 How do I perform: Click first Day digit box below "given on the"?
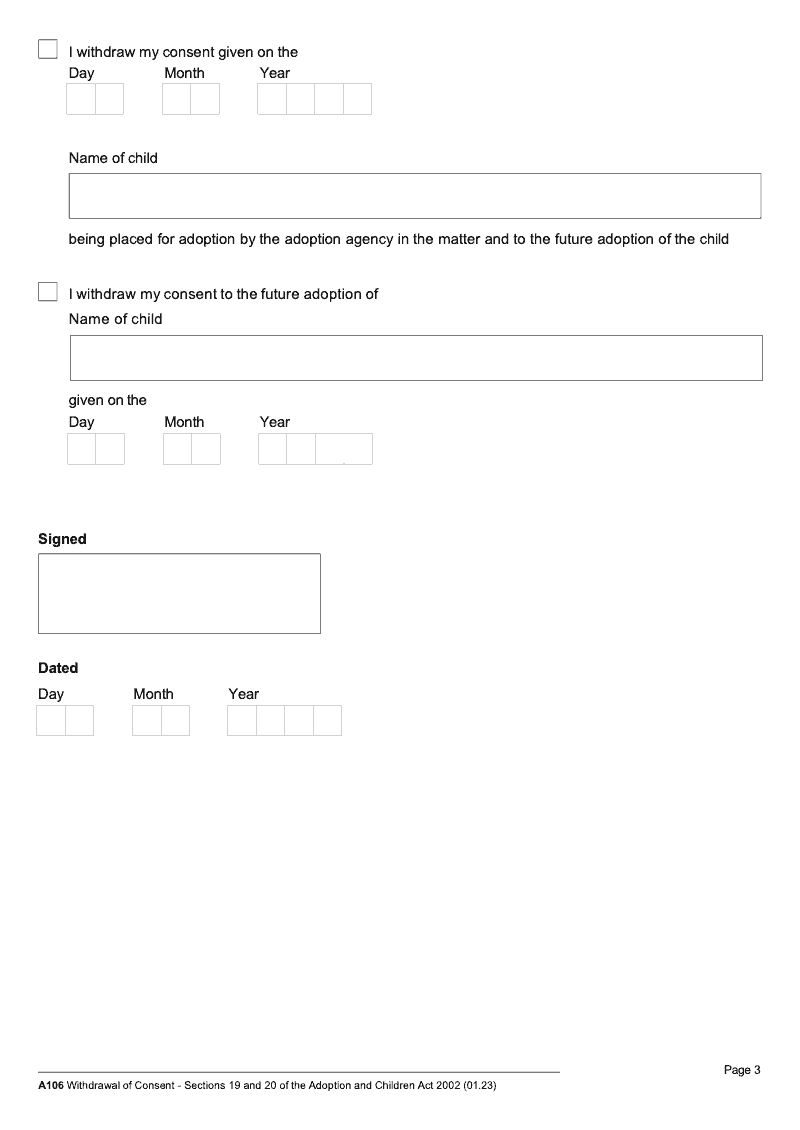[82, 449]
